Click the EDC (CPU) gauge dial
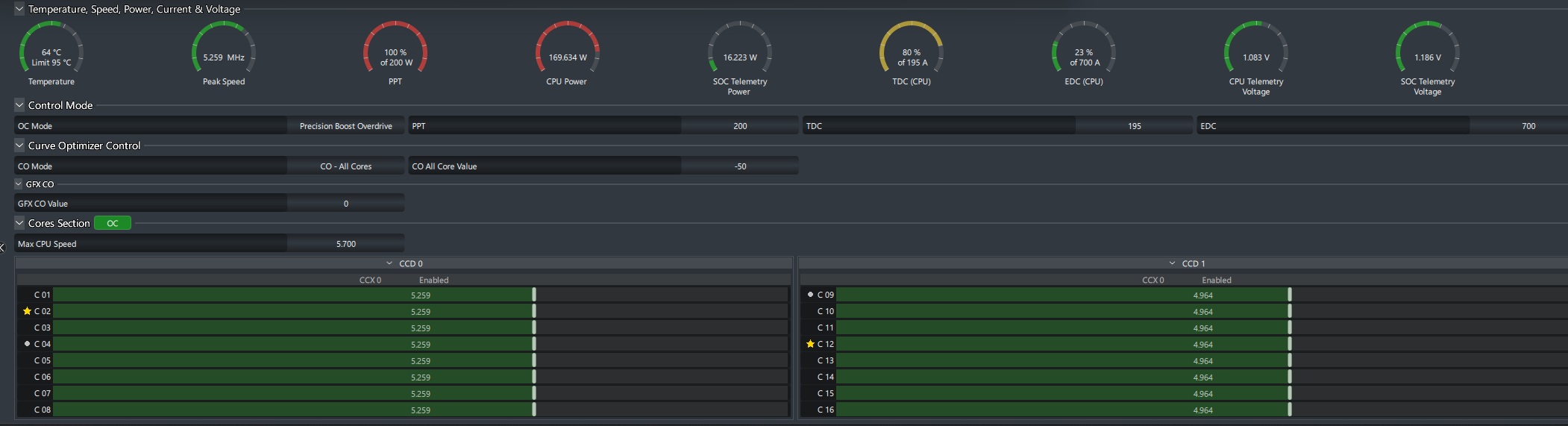 [1084, 48]
